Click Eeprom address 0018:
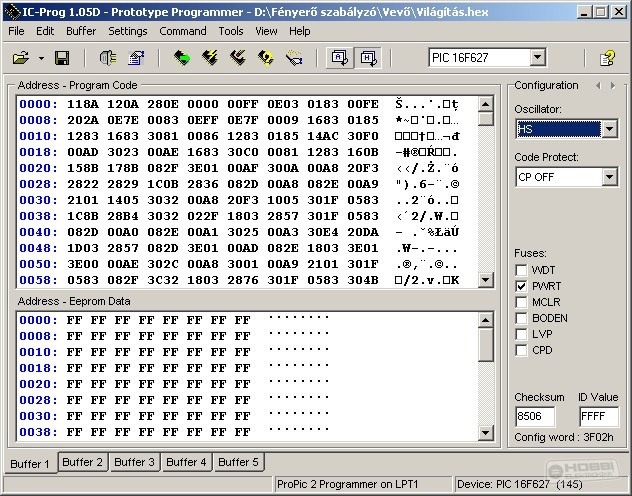 coord(38,368)
